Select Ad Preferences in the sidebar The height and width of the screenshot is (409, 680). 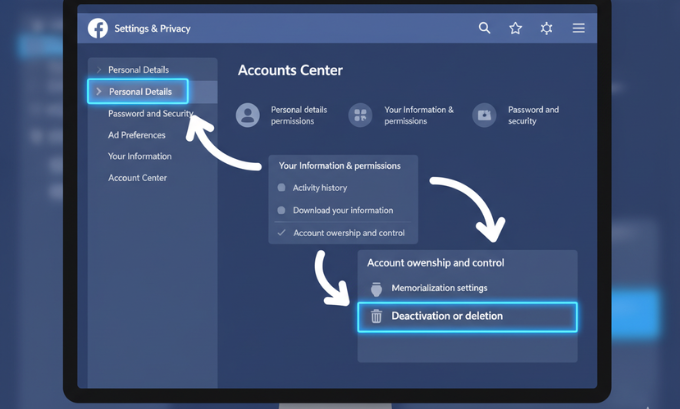(x=137, y=135)
